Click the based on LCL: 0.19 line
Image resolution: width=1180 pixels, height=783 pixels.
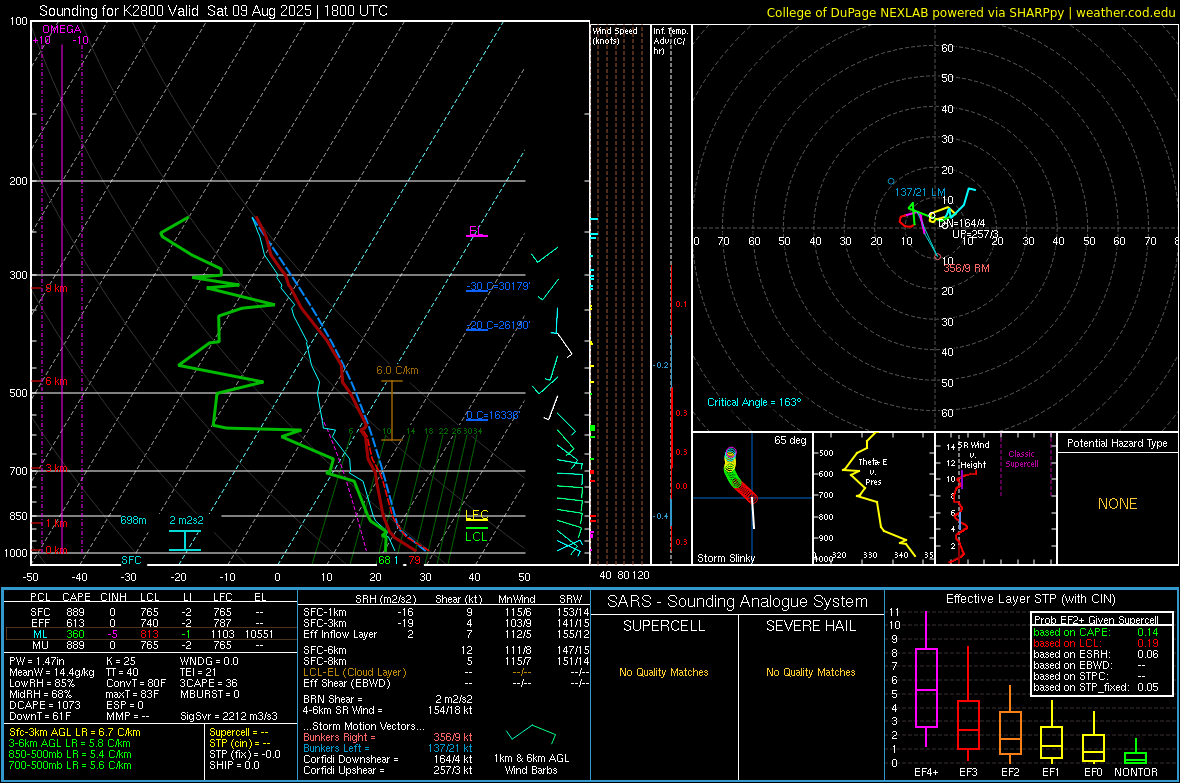tap(1096, 643)
